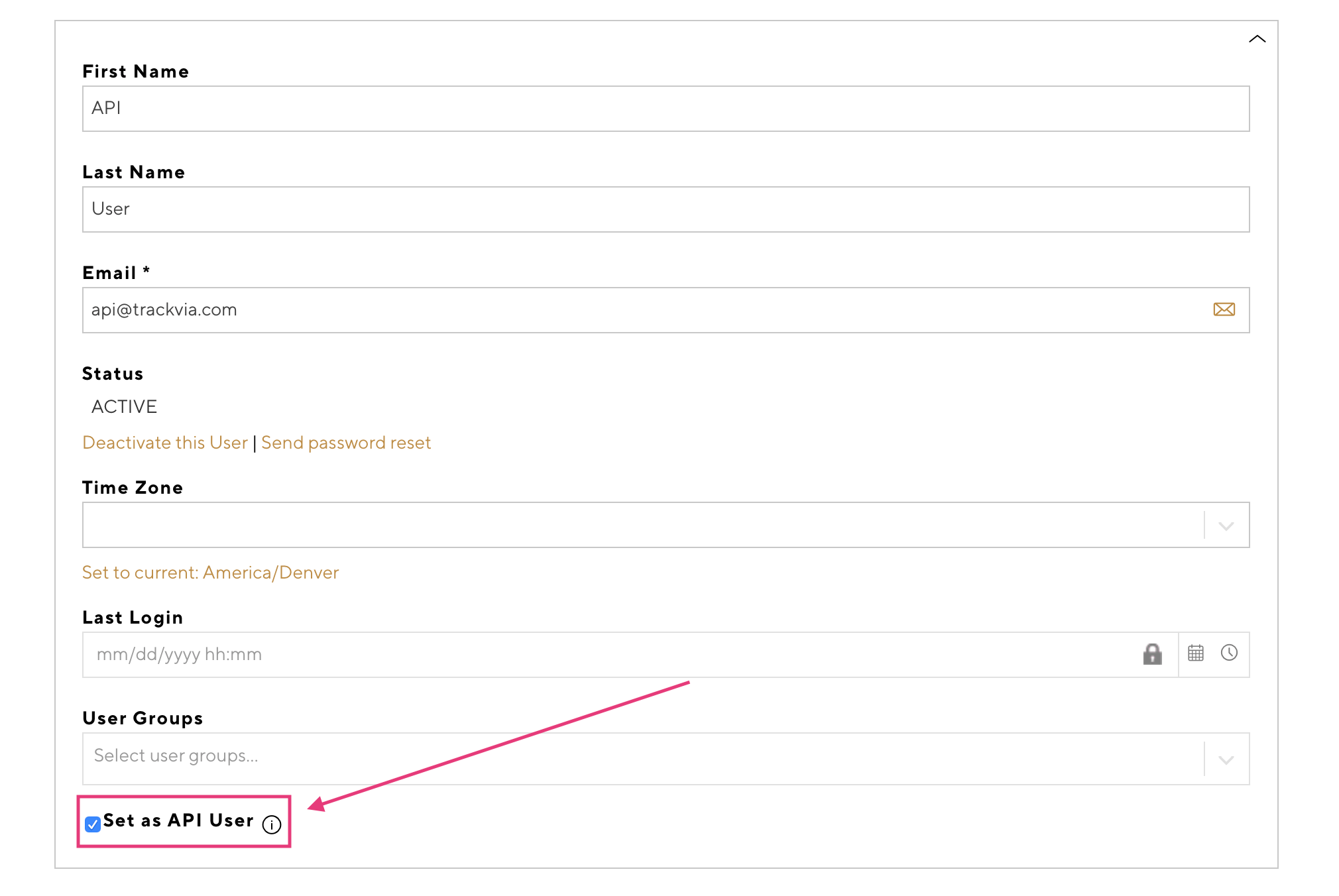Expand the Time Zone dropdown arrow

pyautogui.click(x=1226, y=526)
